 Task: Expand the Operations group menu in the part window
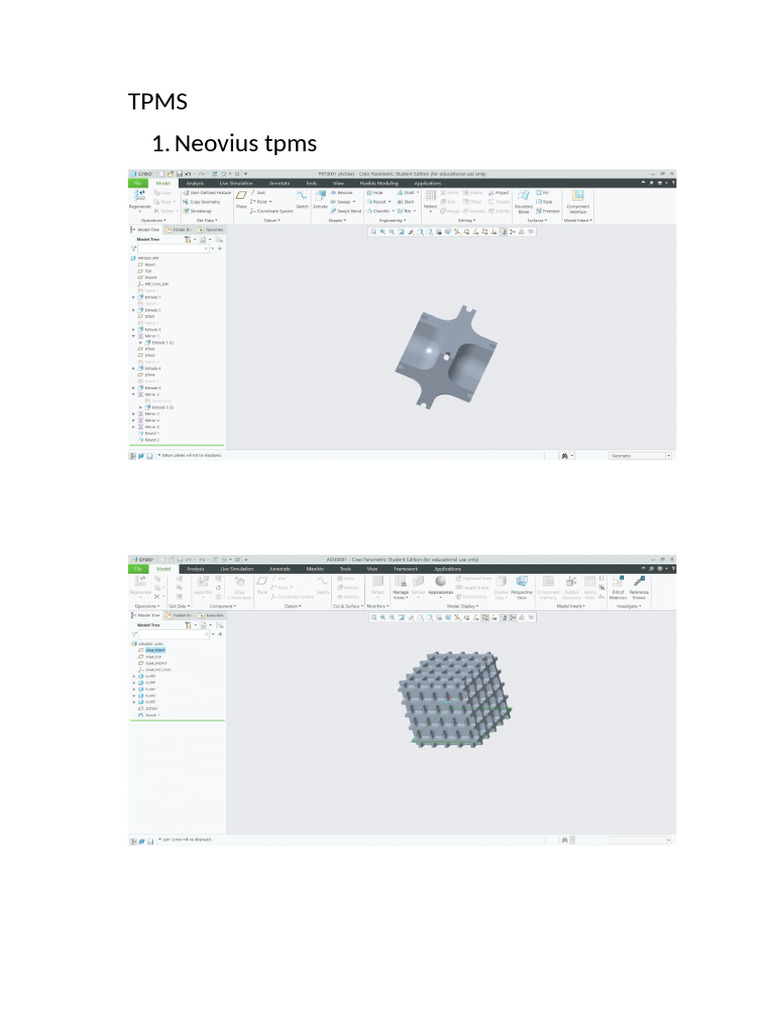pos(153,221)
